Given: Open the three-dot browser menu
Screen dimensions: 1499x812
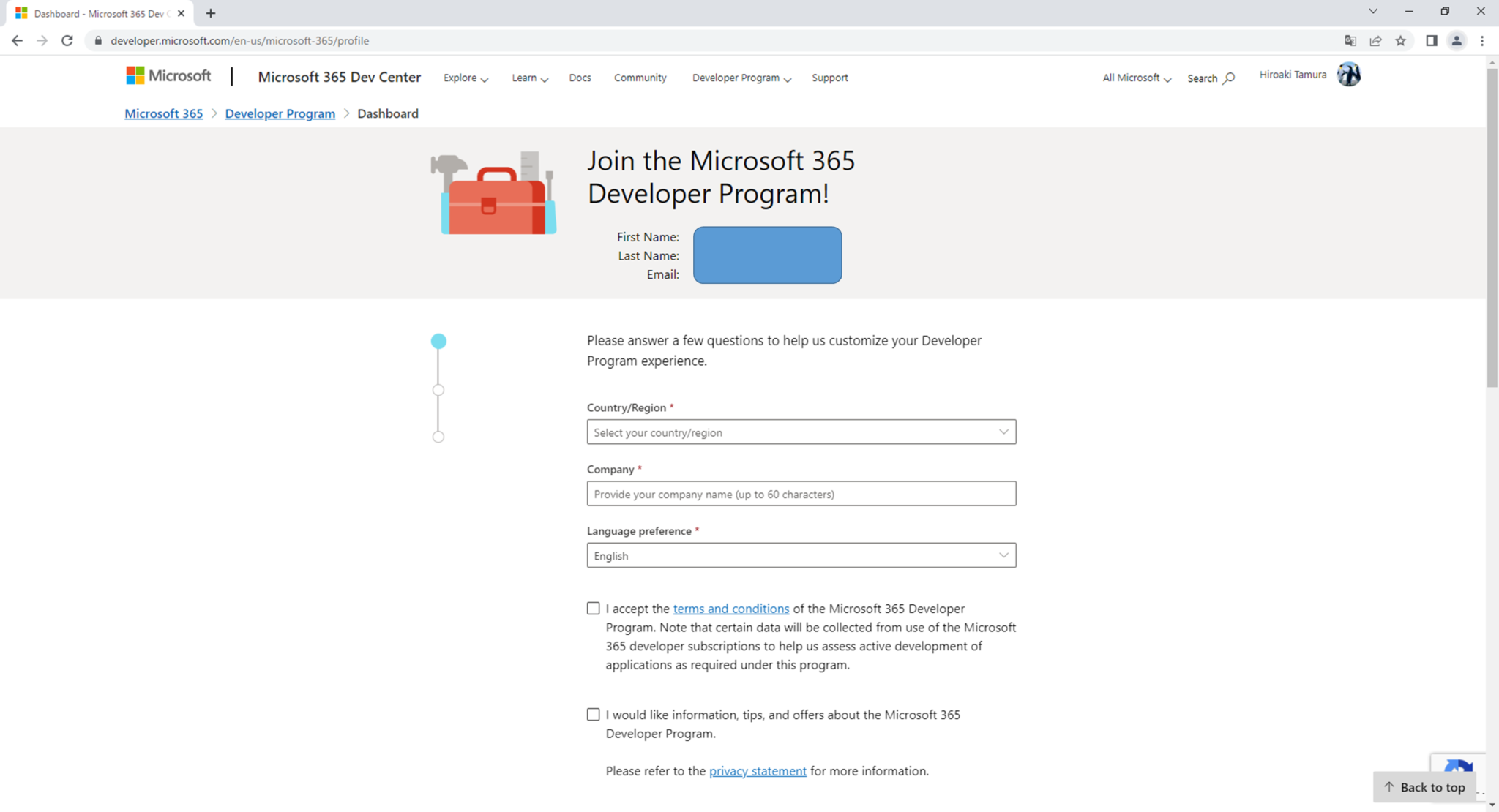Looking at the screenshot, I should pos(1483,41).
